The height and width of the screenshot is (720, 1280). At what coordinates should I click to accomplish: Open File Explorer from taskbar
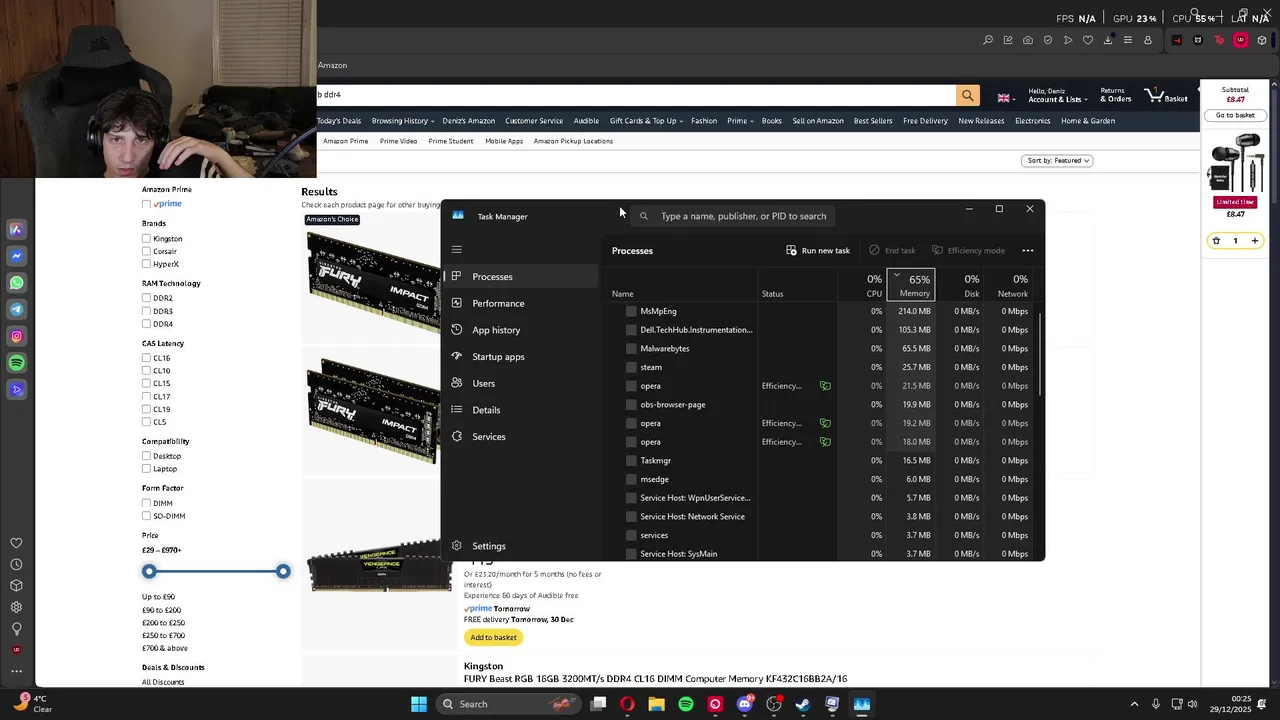click(656, 704)
